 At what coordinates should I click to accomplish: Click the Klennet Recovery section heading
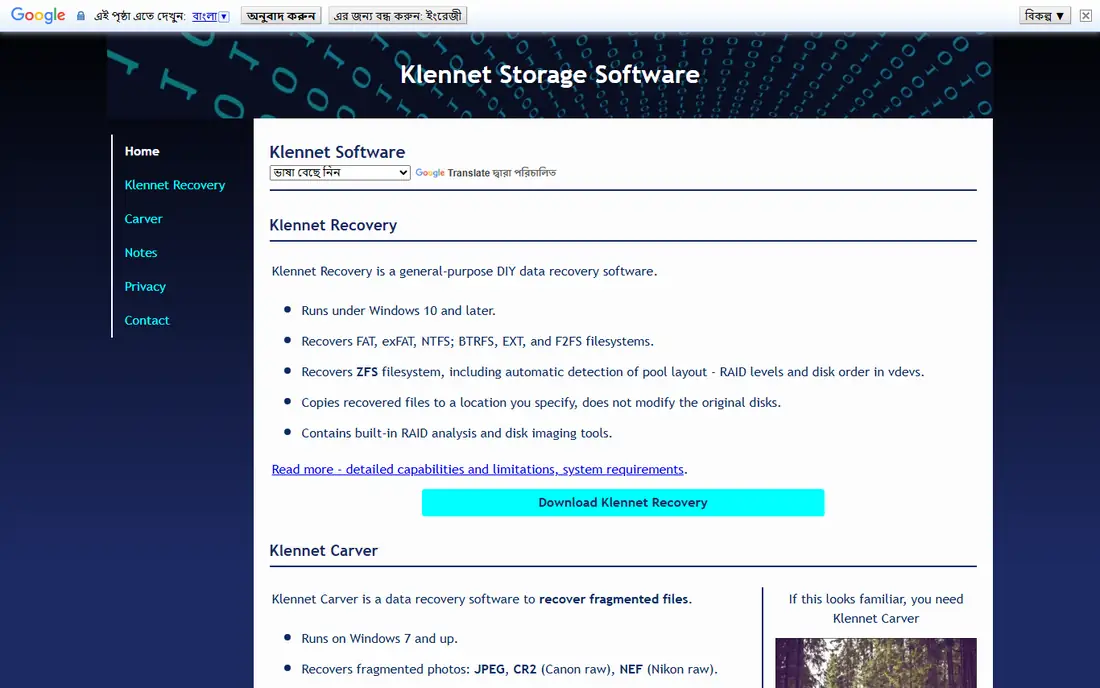[x=333, y=225]
